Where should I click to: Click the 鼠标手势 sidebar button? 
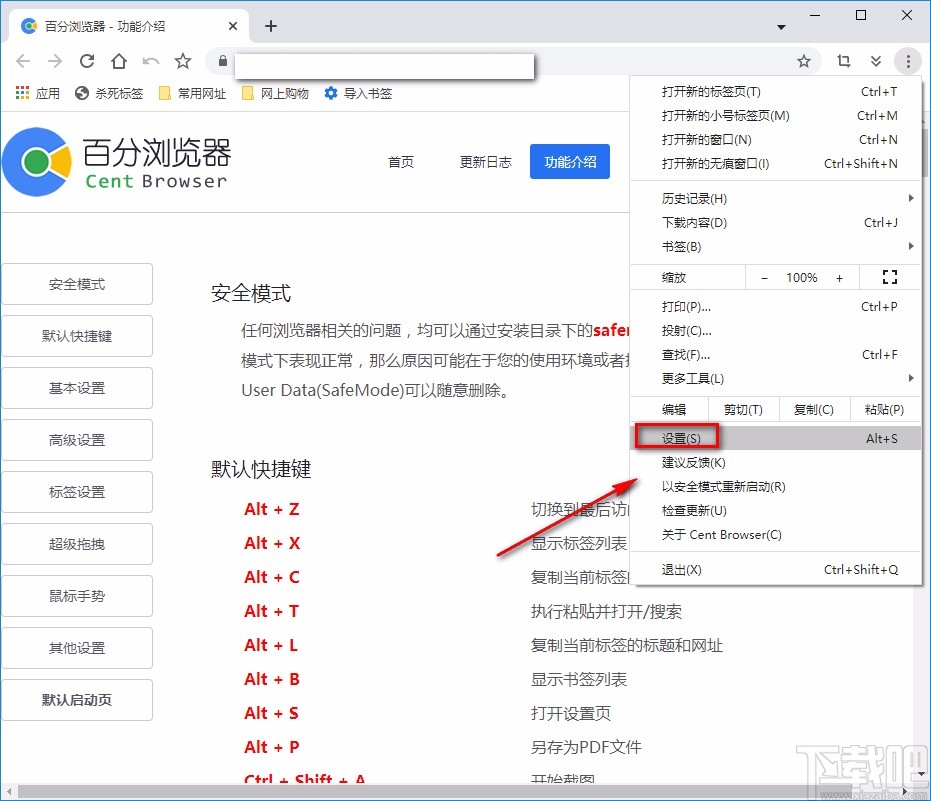(77, 596)
